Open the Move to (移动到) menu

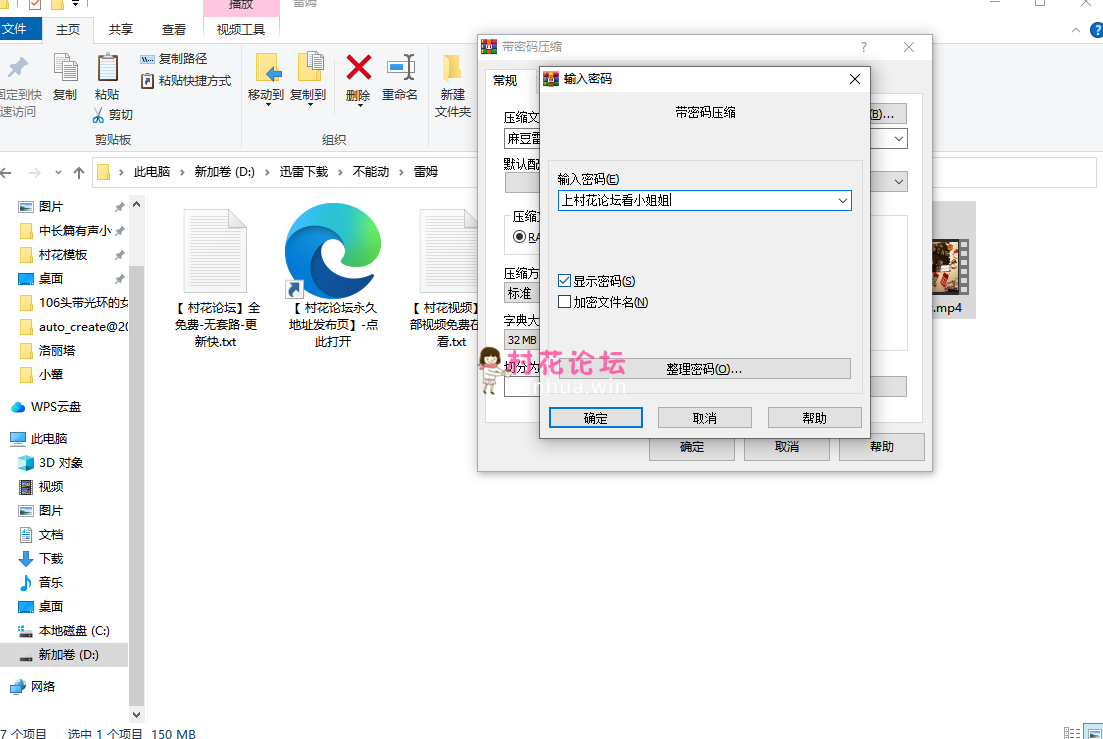point(266,79)
